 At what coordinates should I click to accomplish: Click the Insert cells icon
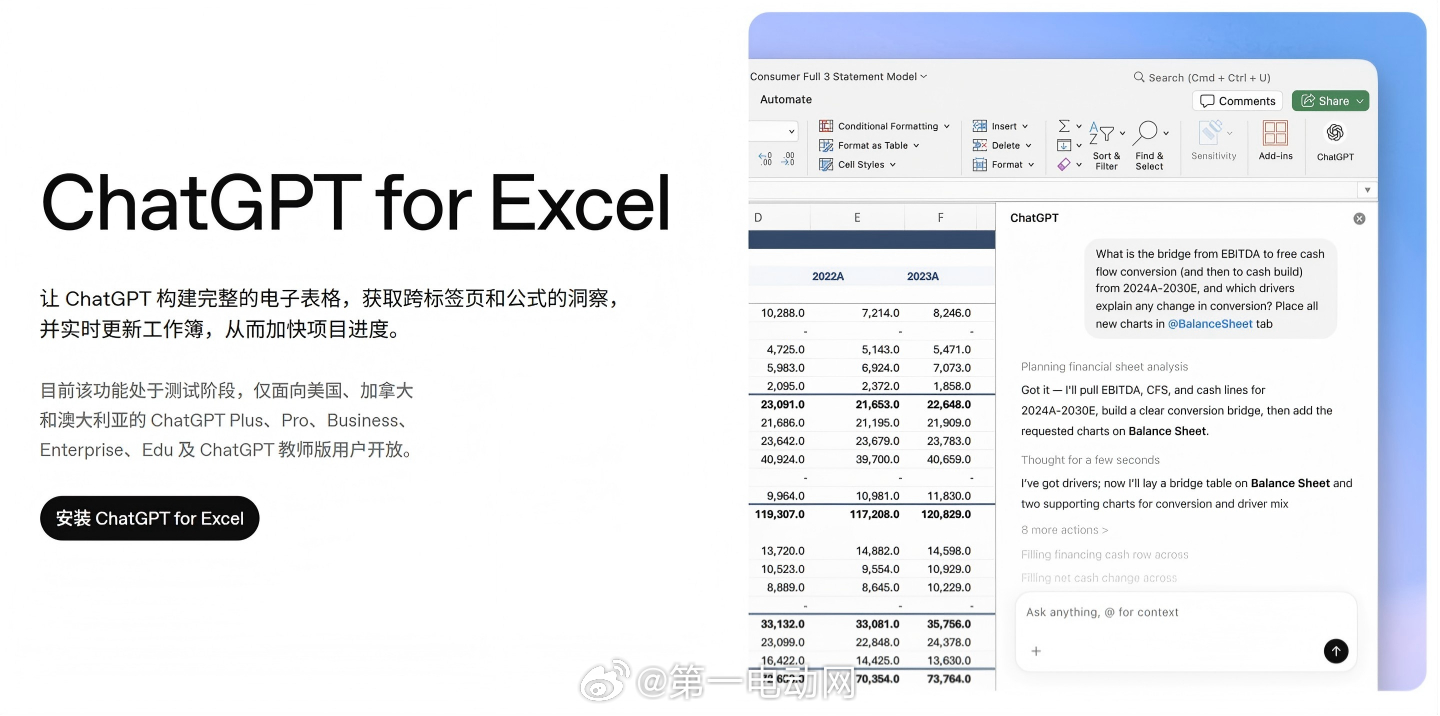click(980, 125)
